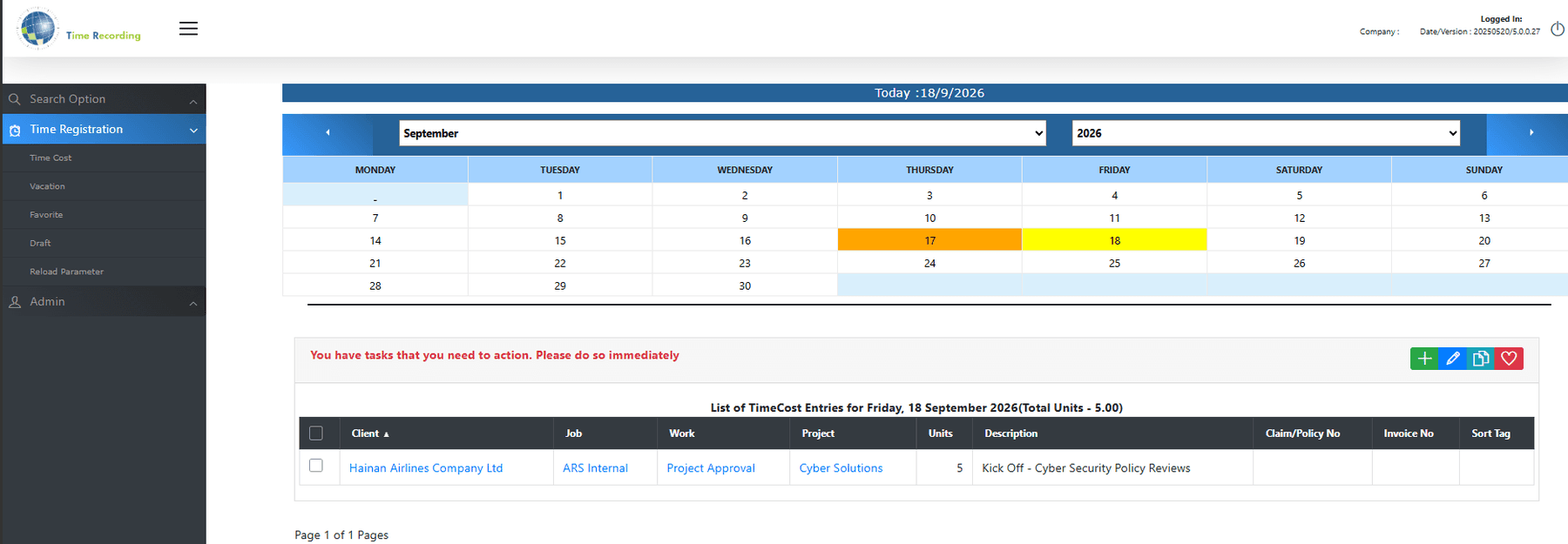1568x544 pixels.
Task: Select calendar day 5
Action: click(1299, 195)
